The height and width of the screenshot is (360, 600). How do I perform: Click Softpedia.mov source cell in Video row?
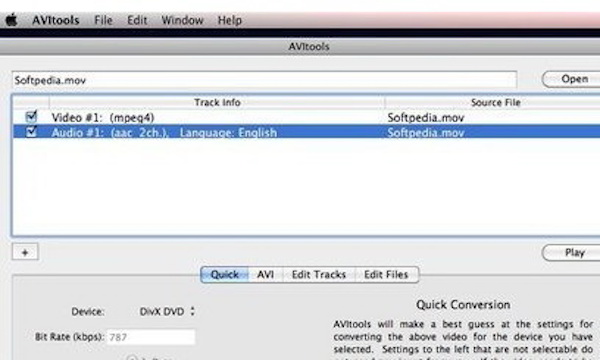point(426,117)
